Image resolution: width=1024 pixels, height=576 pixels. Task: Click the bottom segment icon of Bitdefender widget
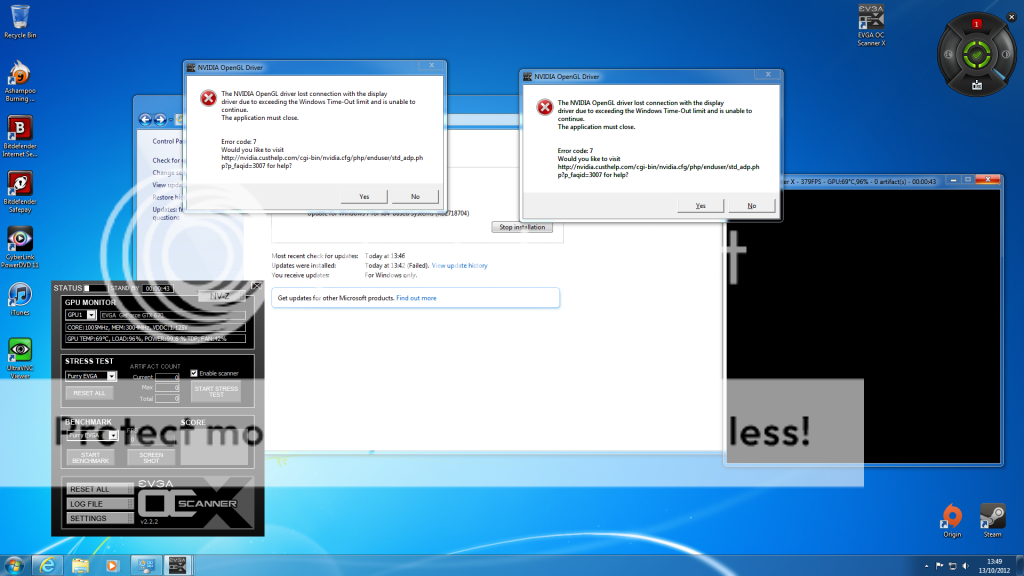tap(977, 85)
